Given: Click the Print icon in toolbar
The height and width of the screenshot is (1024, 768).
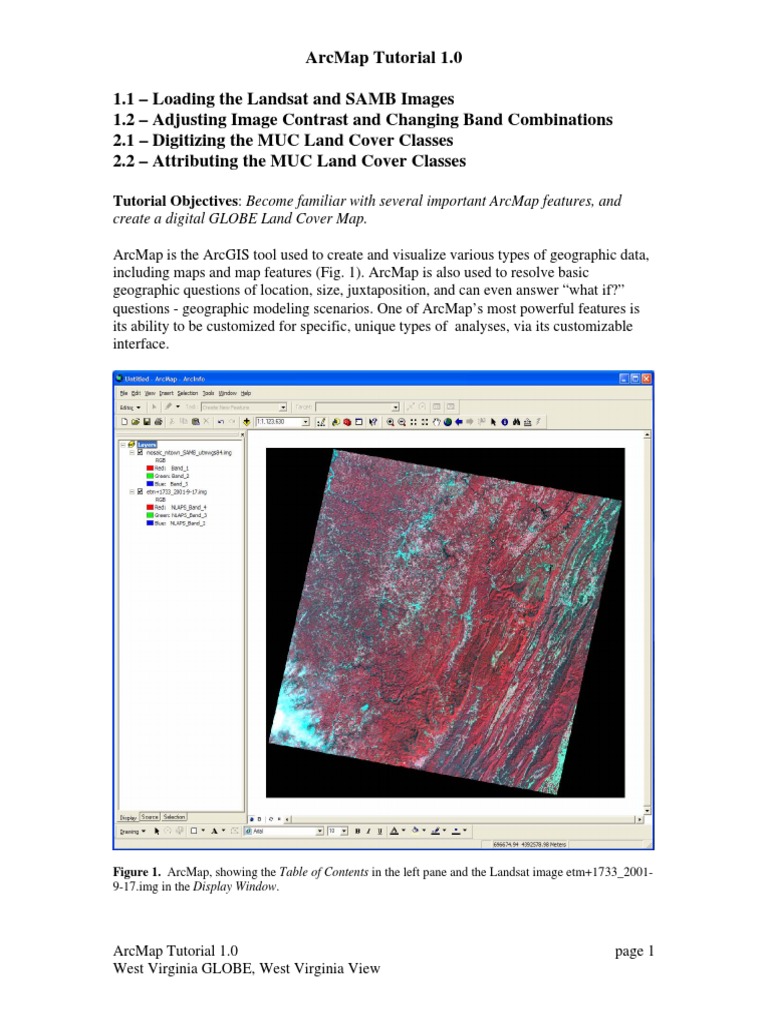Looking at the screenshot, I should [159, 422].
